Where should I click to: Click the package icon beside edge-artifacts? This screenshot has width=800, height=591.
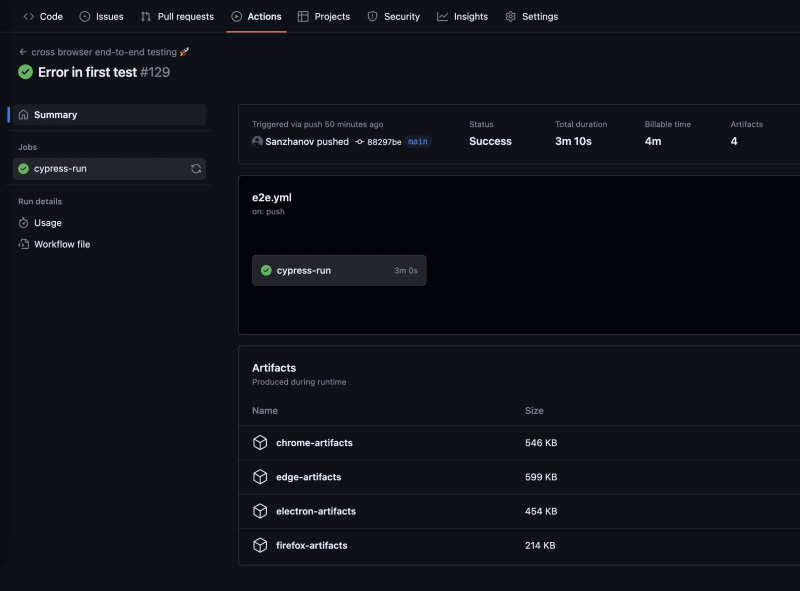[x=260, y=477]
